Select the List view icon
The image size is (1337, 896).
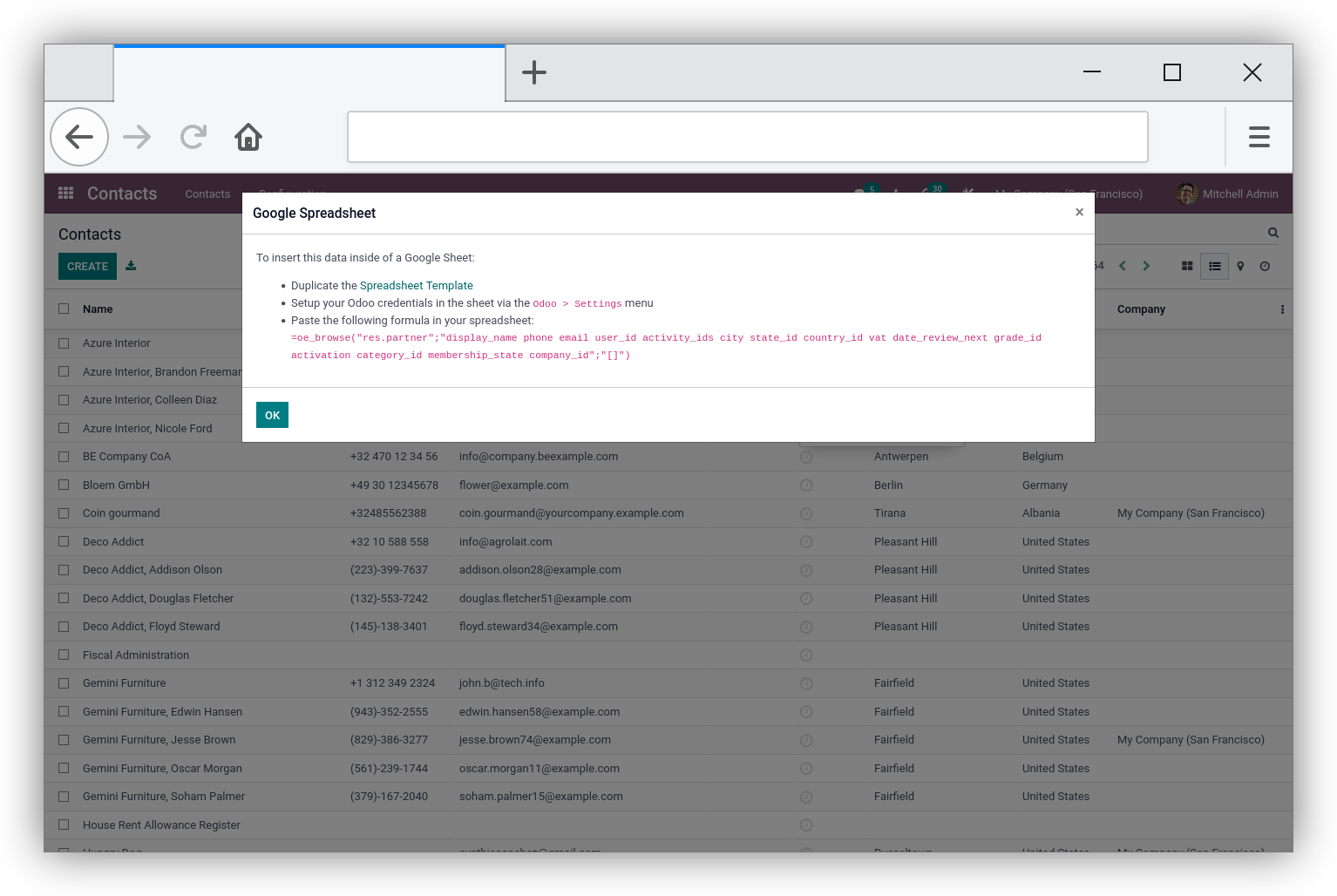[x=1214, y=266]
